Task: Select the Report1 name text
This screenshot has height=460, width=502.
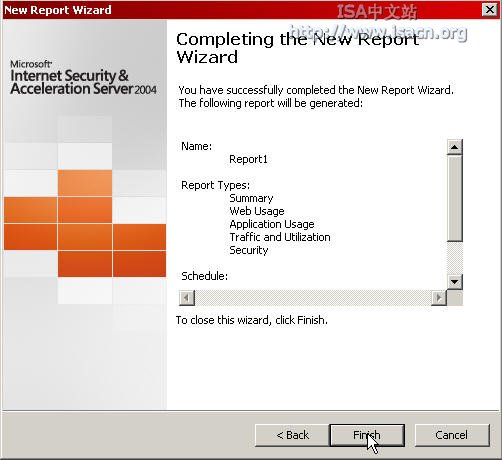Action: point(248,159)
